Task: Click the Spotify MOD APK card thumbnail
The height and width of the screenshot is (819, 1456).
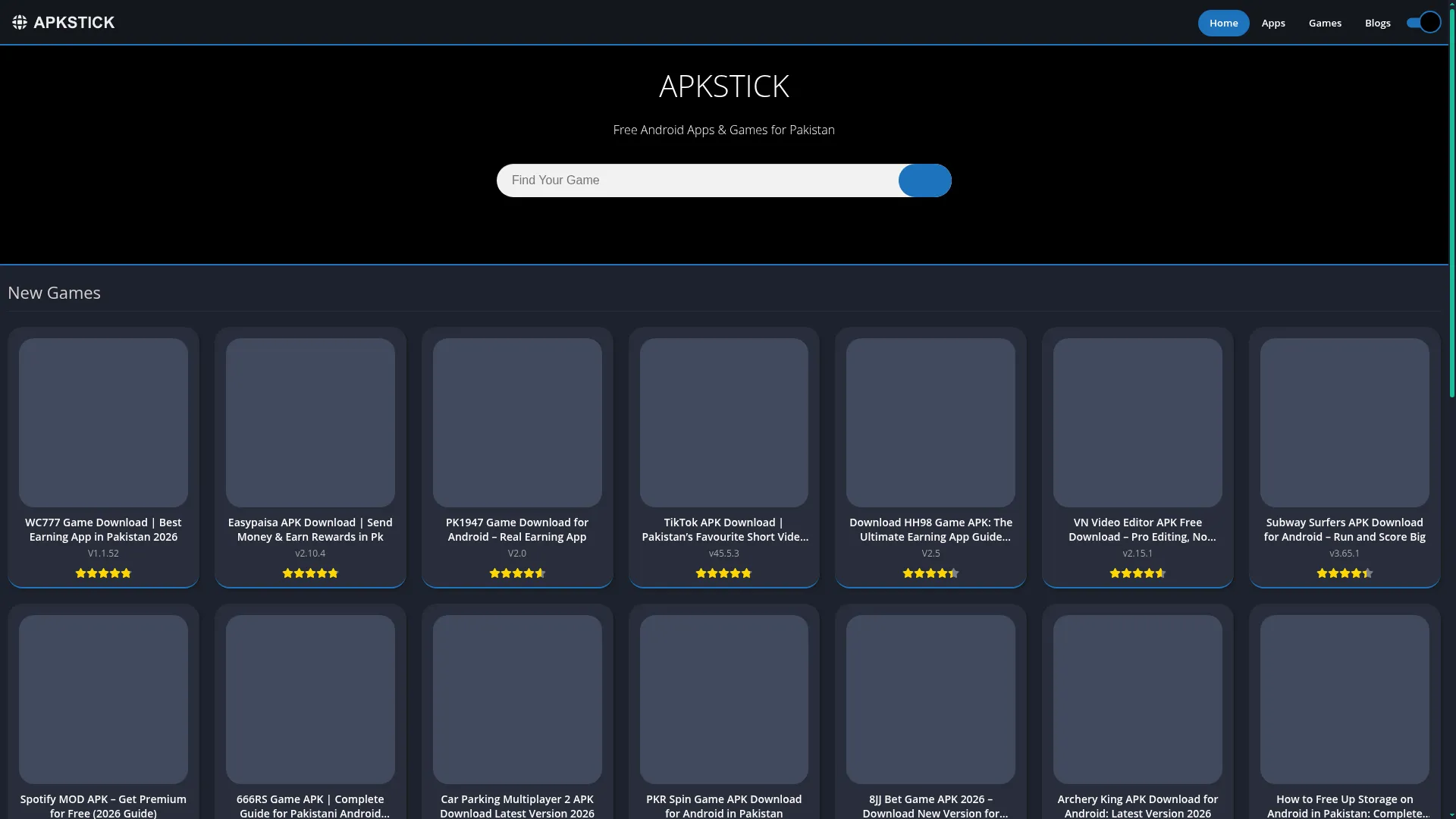Action: (103, 699)
